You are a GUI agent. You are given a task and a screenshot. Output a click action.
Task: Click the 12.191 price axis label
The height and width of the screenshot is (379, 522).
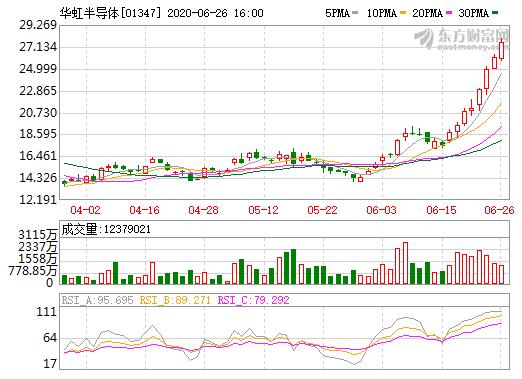click(x=38, y=200)
